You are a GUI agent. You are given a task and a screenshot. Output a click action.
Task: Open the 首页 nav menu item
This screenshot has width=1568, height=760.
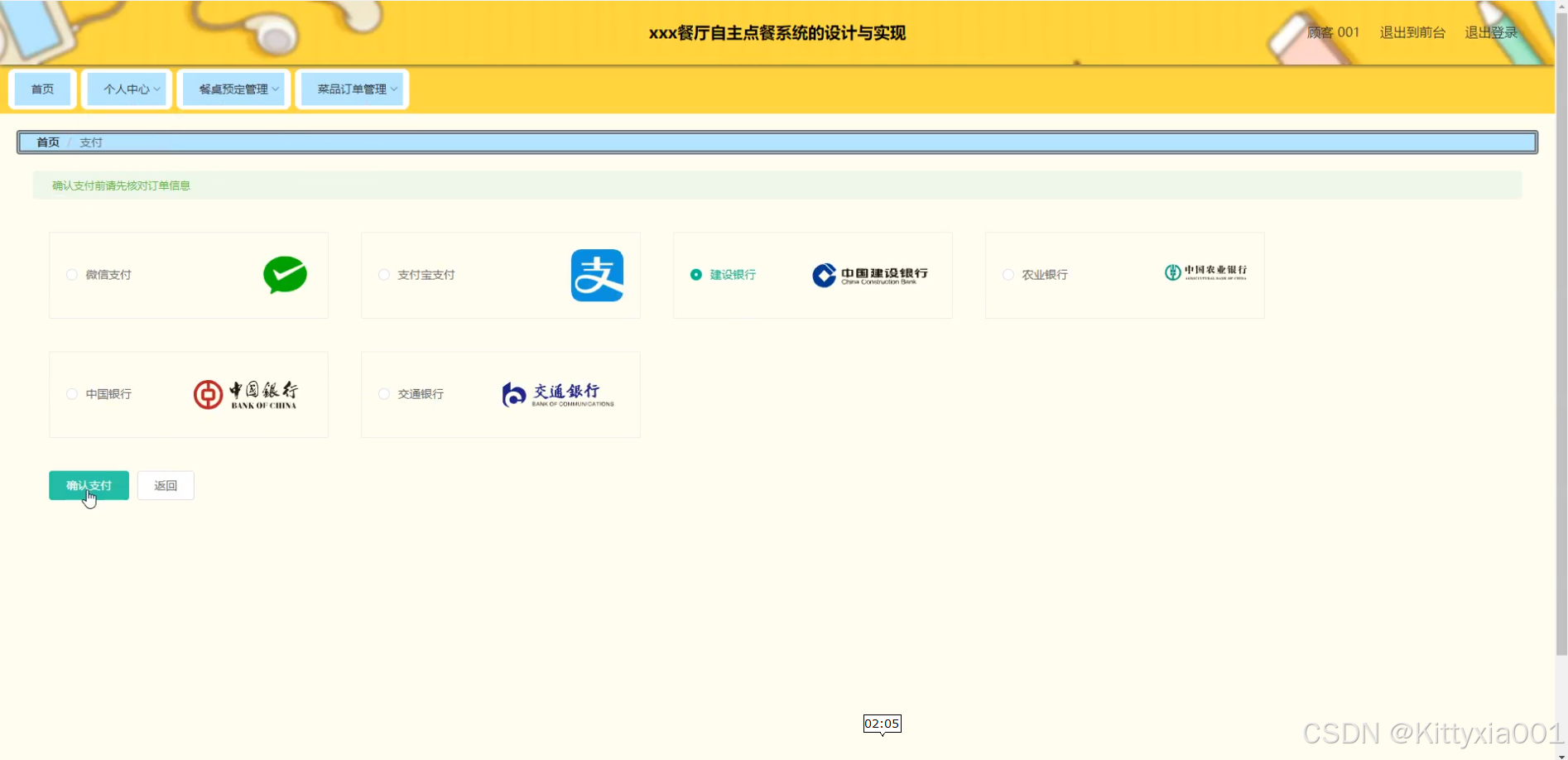point(42,89)
